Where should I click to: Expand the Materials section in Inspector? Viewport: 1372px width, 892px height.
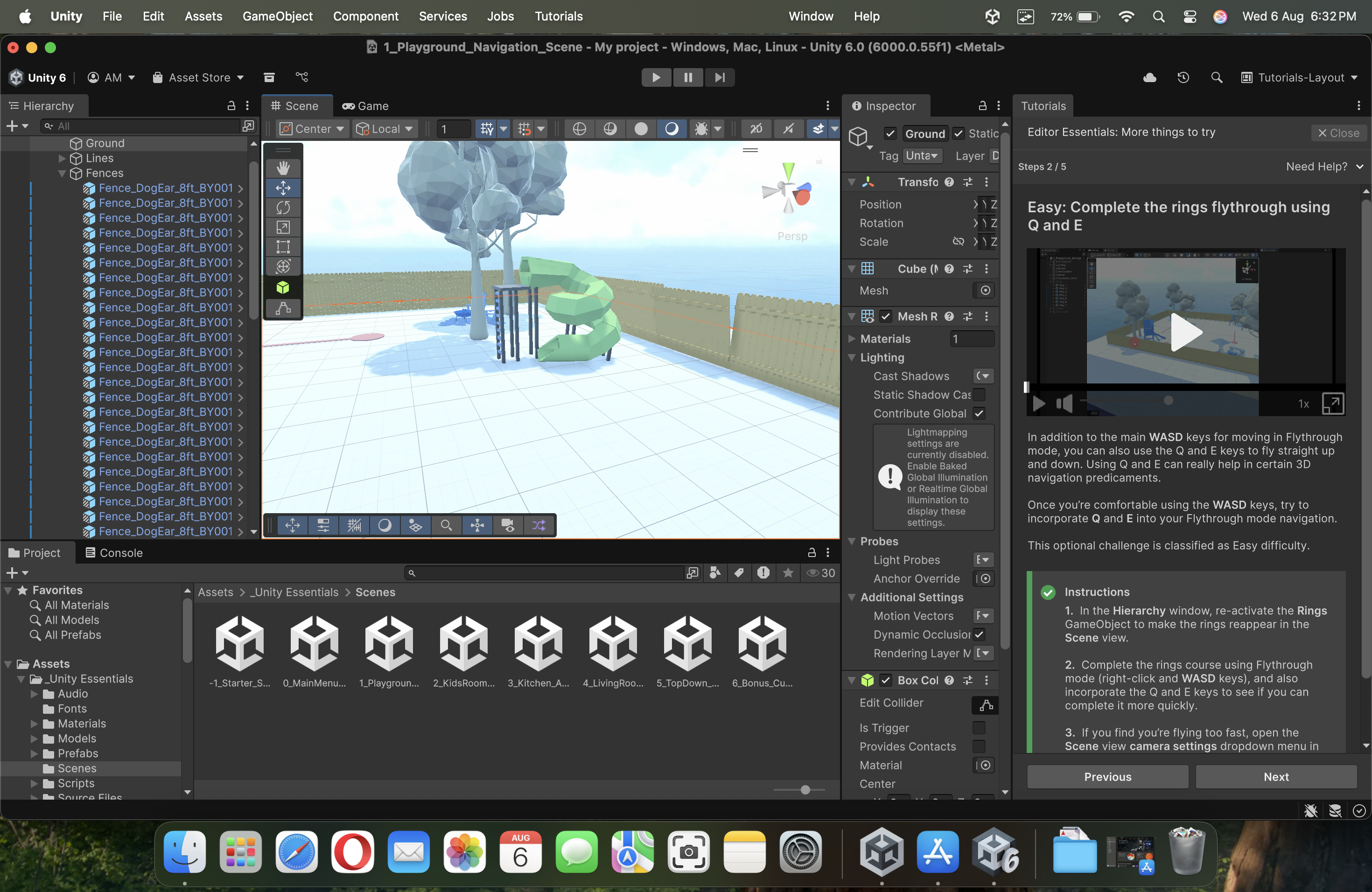(x=852, y=339)
